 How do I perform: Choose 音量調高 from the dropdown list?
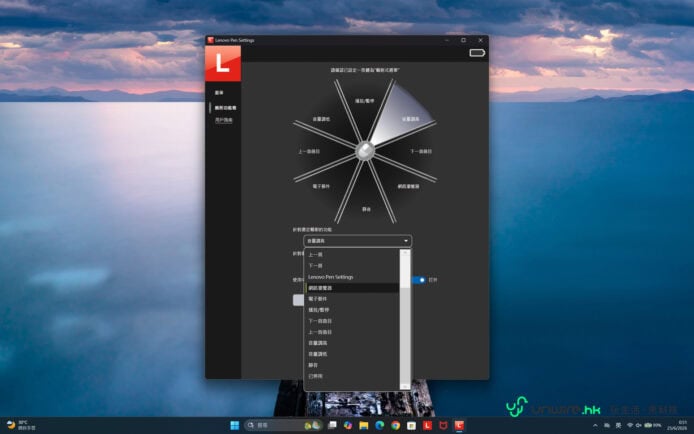[x=351, y=343]
